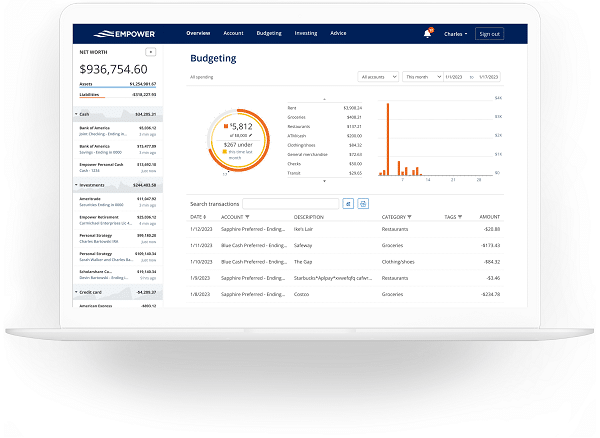Screen dimensions: 600x438
Task: Click the print transactions icon
Action: coord(363,203)
